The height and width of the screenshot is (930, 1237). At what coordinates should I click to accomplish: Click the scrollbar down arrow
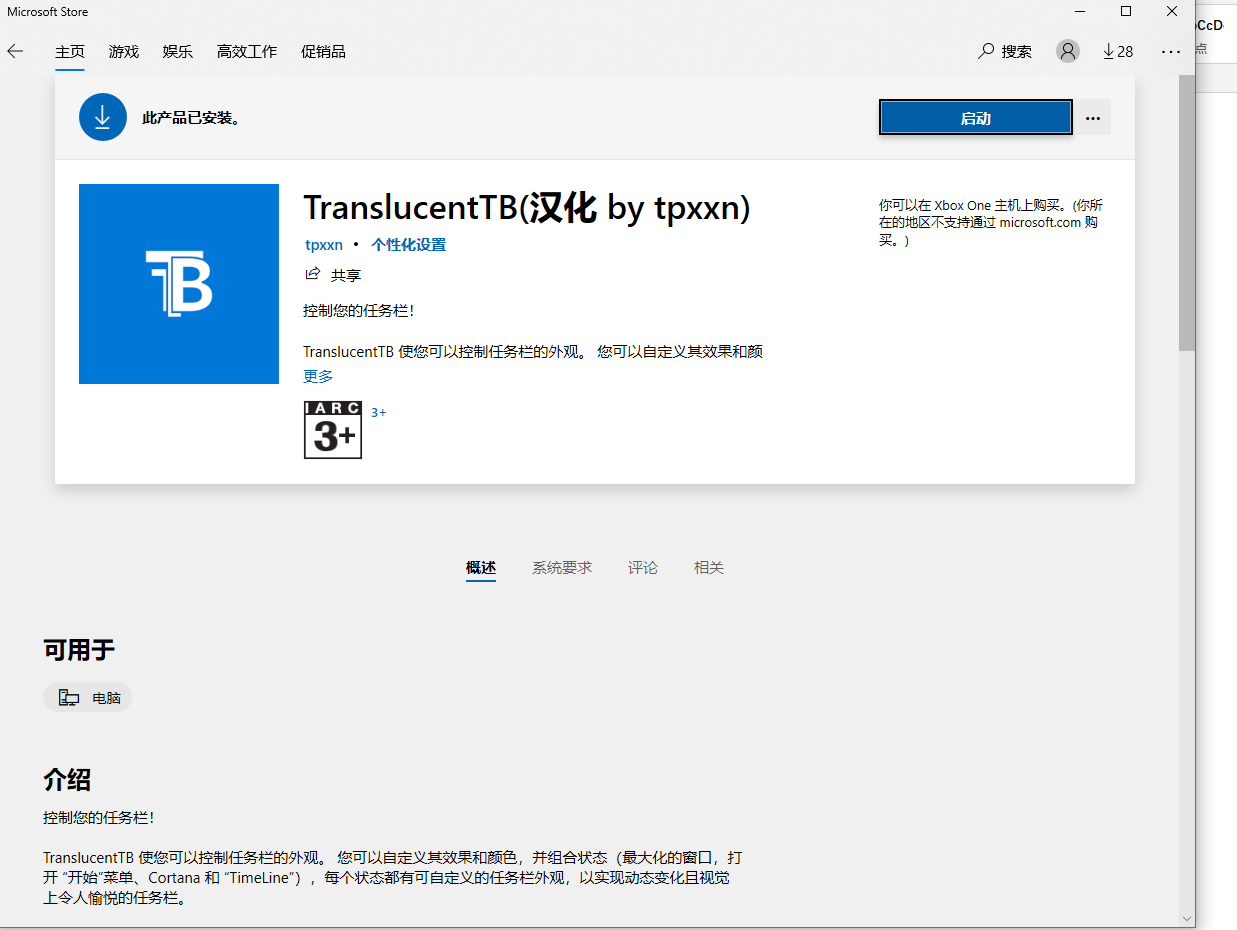1186,918
